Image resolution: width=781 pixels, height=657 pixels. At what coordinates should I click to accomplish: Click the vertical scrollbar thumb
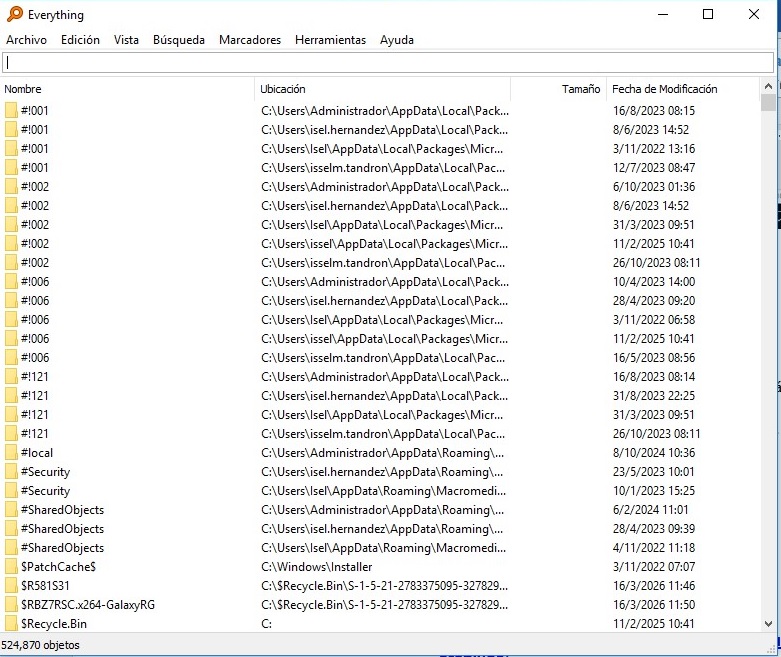[x=768, y=102]
